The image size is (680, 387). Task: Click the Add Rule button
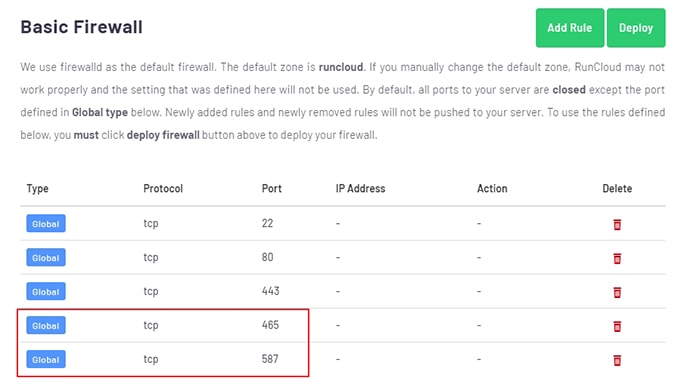pyautogui.click(x=569, y=28)
